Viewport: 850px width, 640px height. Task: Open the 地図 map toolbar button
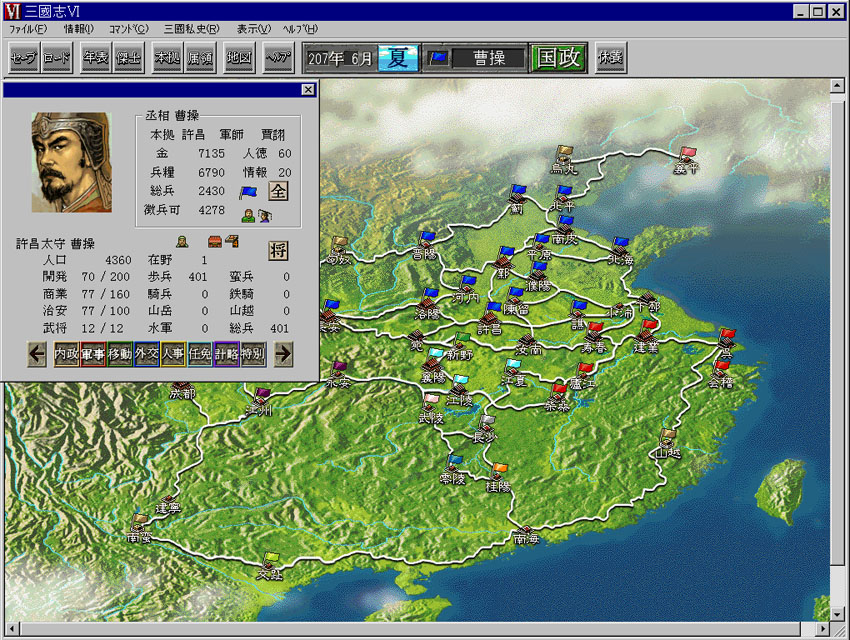pyautogui.click(x=239, y=58)
